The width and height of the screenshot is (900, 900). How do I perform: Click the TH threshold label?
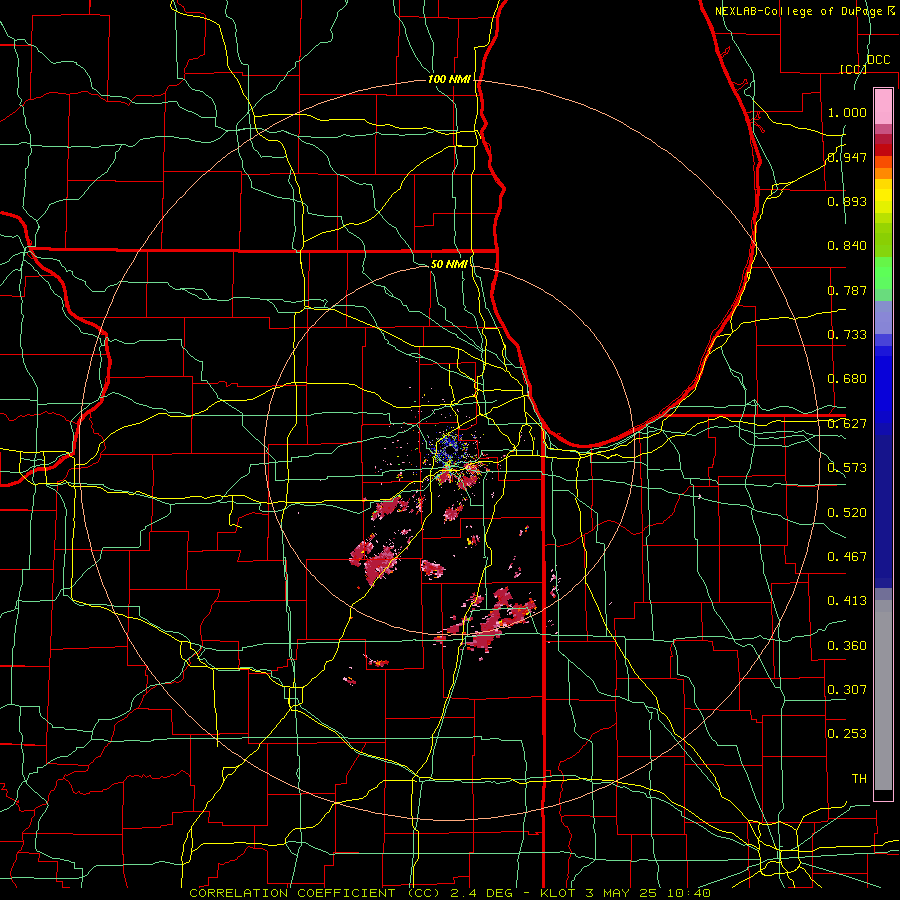859,779
